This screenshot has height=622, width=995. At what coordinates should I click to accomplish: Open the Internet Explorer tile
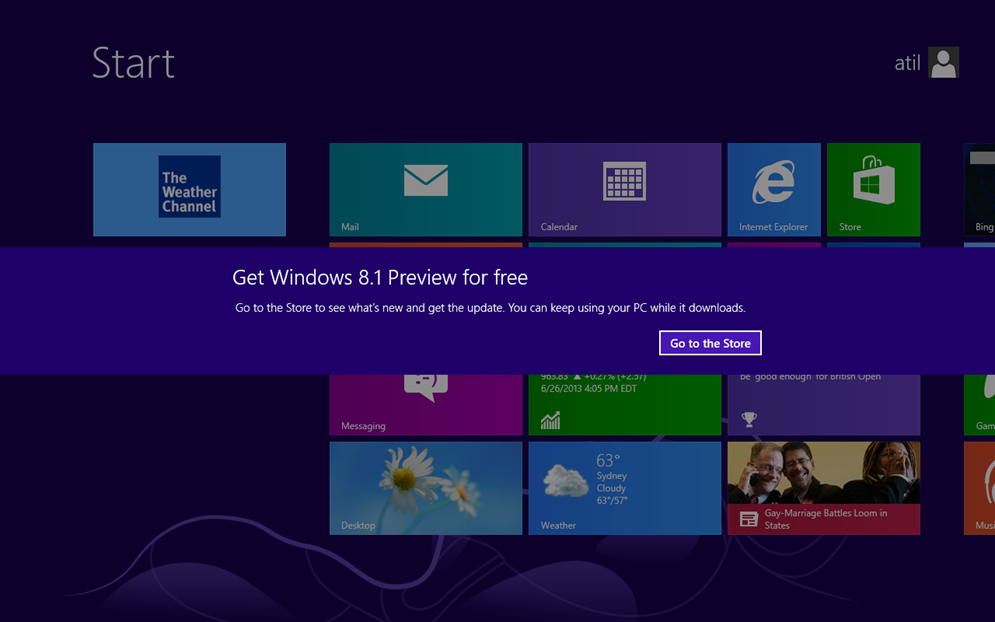774,190
